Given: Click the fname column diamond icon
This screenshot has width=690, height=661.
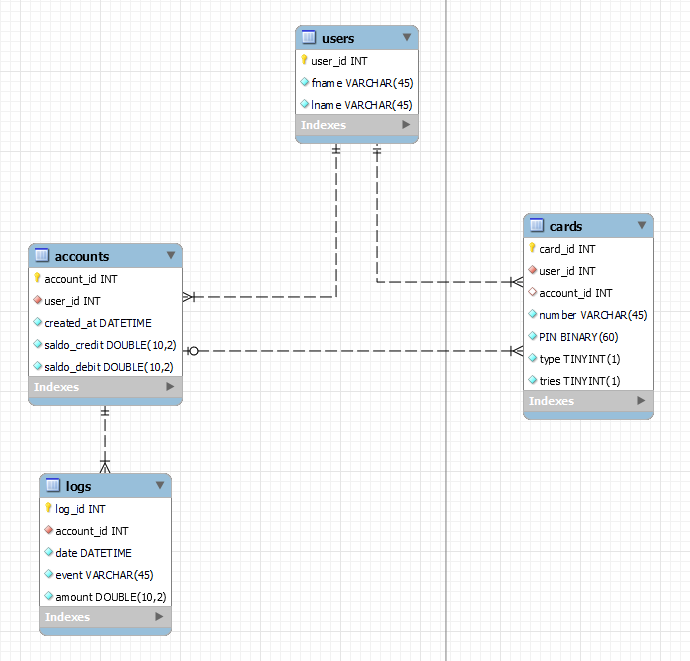Looking at the screenshot, I should [x=305, y=82].
